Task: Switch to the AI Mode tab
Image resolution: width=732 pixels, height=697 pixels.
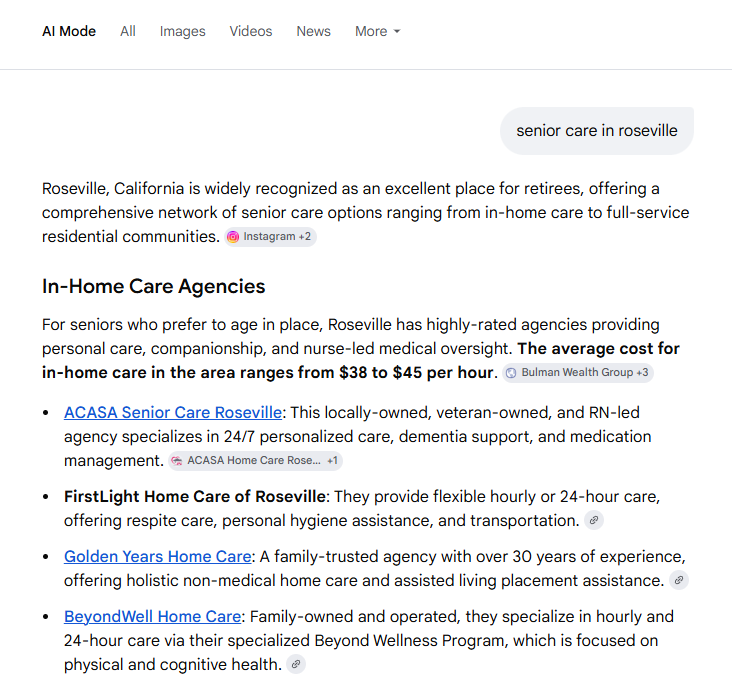Action: (69, 31)
